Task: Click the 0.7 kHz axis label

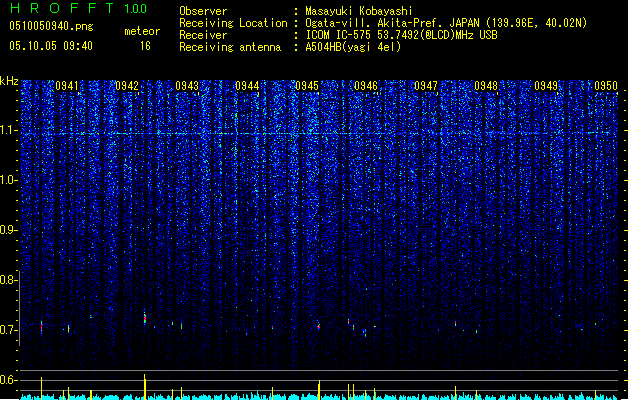Action: pyautogui.click(x=8, y=330)
